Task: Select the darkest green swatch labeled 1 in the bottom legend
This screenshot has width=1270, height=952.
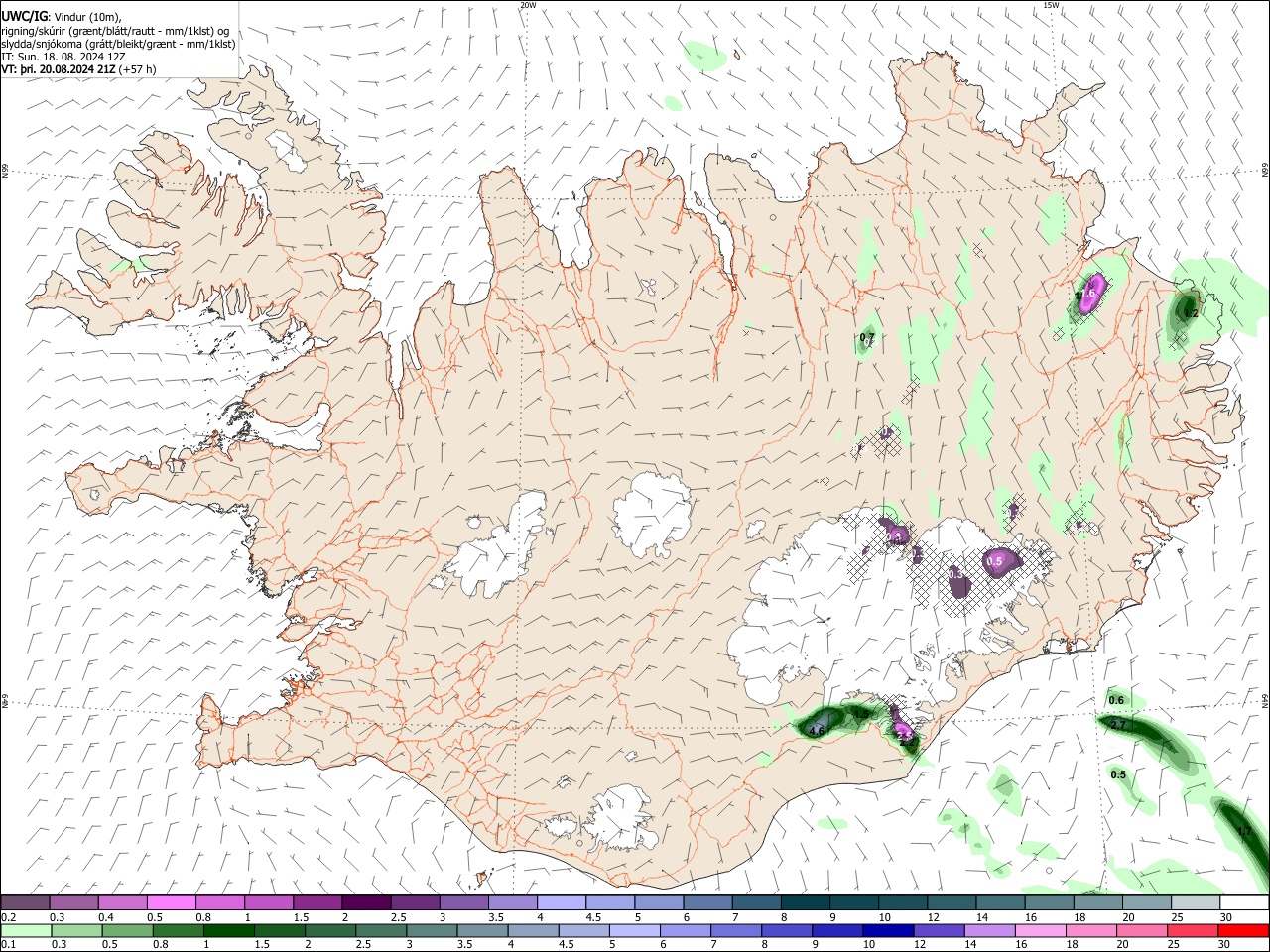Action: pos(228,931)
